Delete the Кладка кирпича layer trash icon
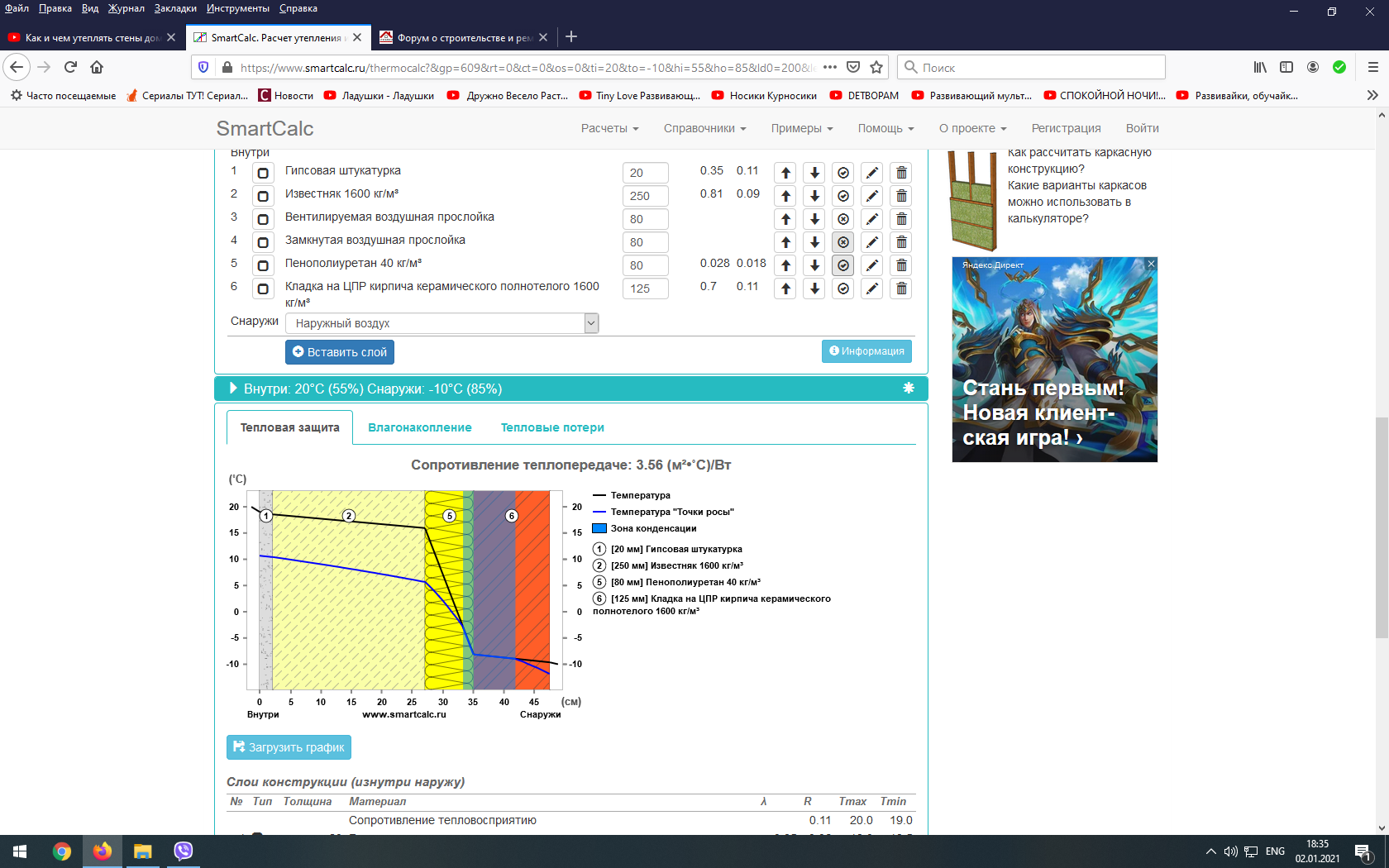The image size is (1389, 868). 901,289
